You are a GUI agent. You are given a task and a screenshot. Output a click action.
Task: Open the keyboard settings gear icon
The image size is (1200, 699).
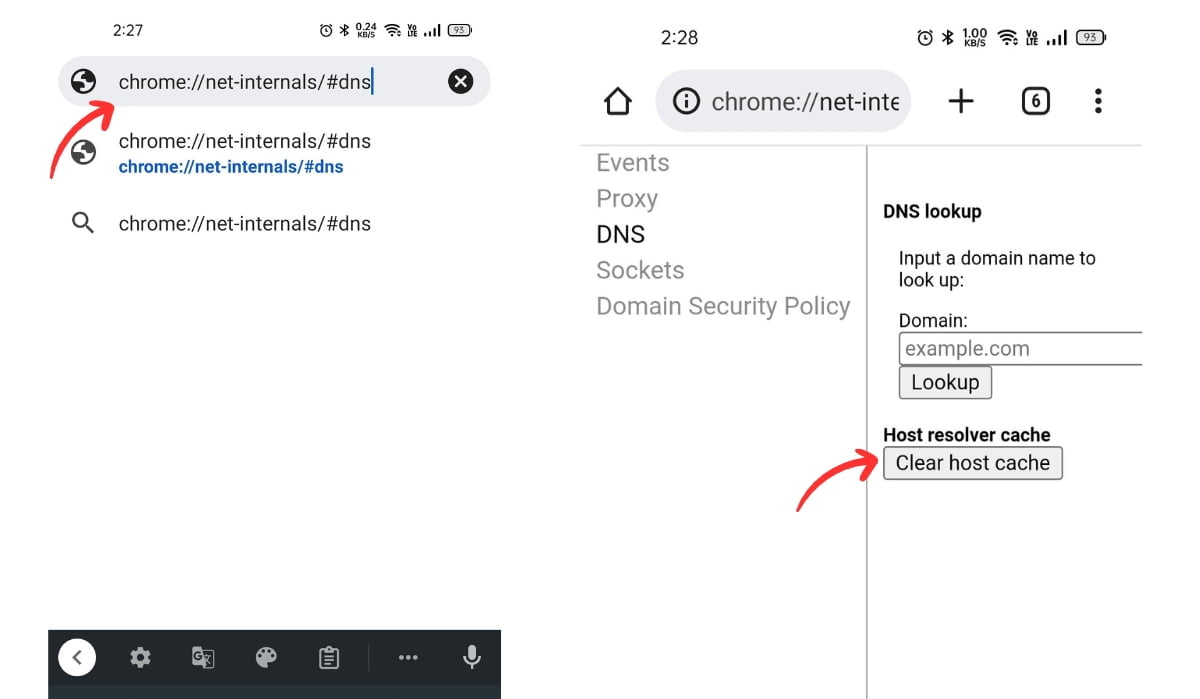140,657
